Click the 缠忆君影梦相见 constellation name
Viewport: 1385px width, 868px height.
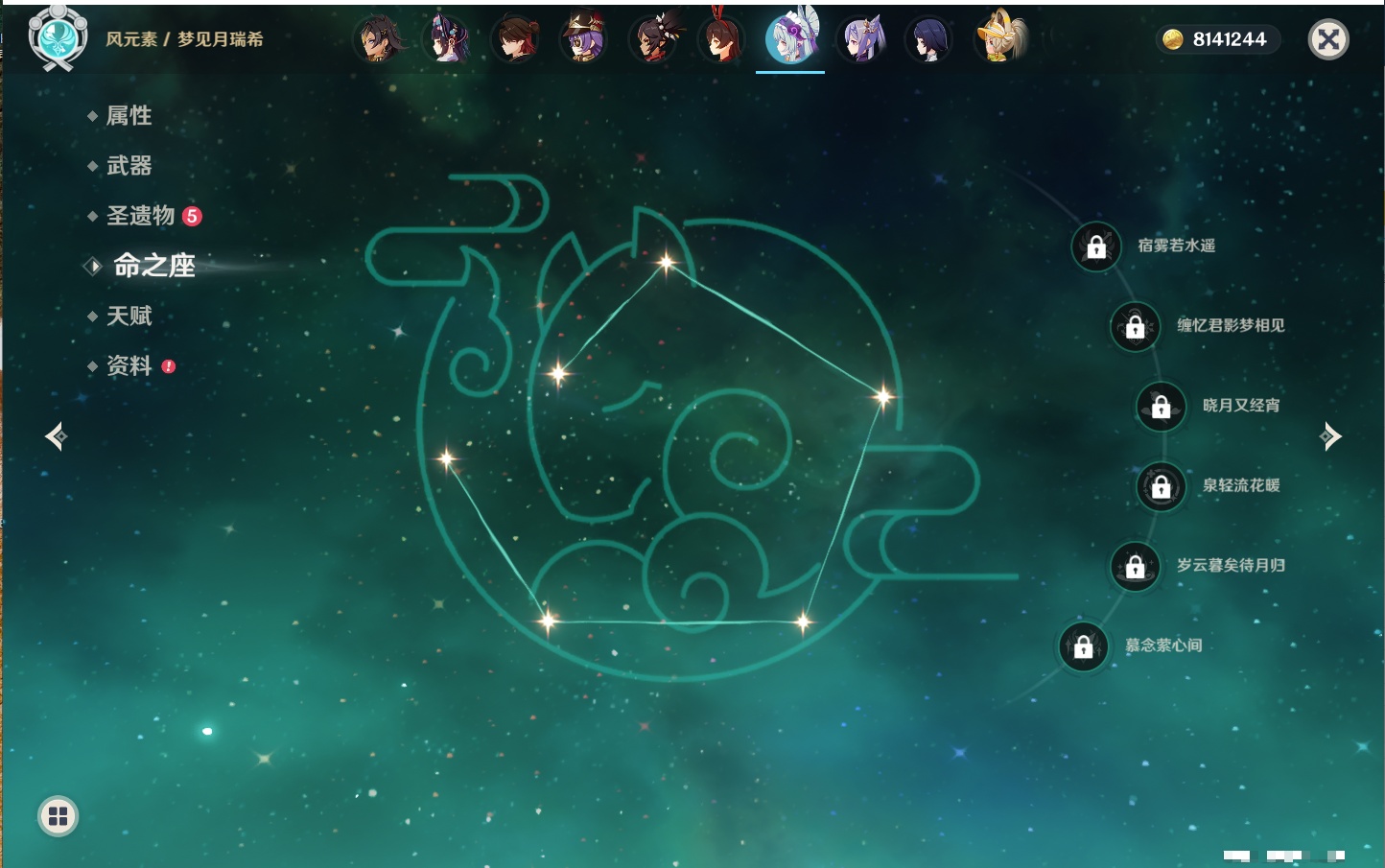[1231, 325]
